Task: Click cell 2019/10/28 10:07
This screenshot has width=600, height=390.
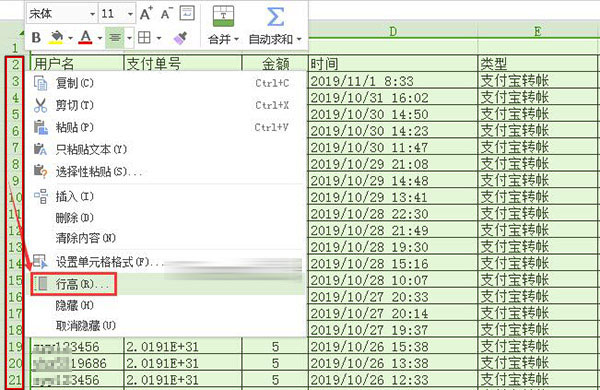Action: [393, 280]
